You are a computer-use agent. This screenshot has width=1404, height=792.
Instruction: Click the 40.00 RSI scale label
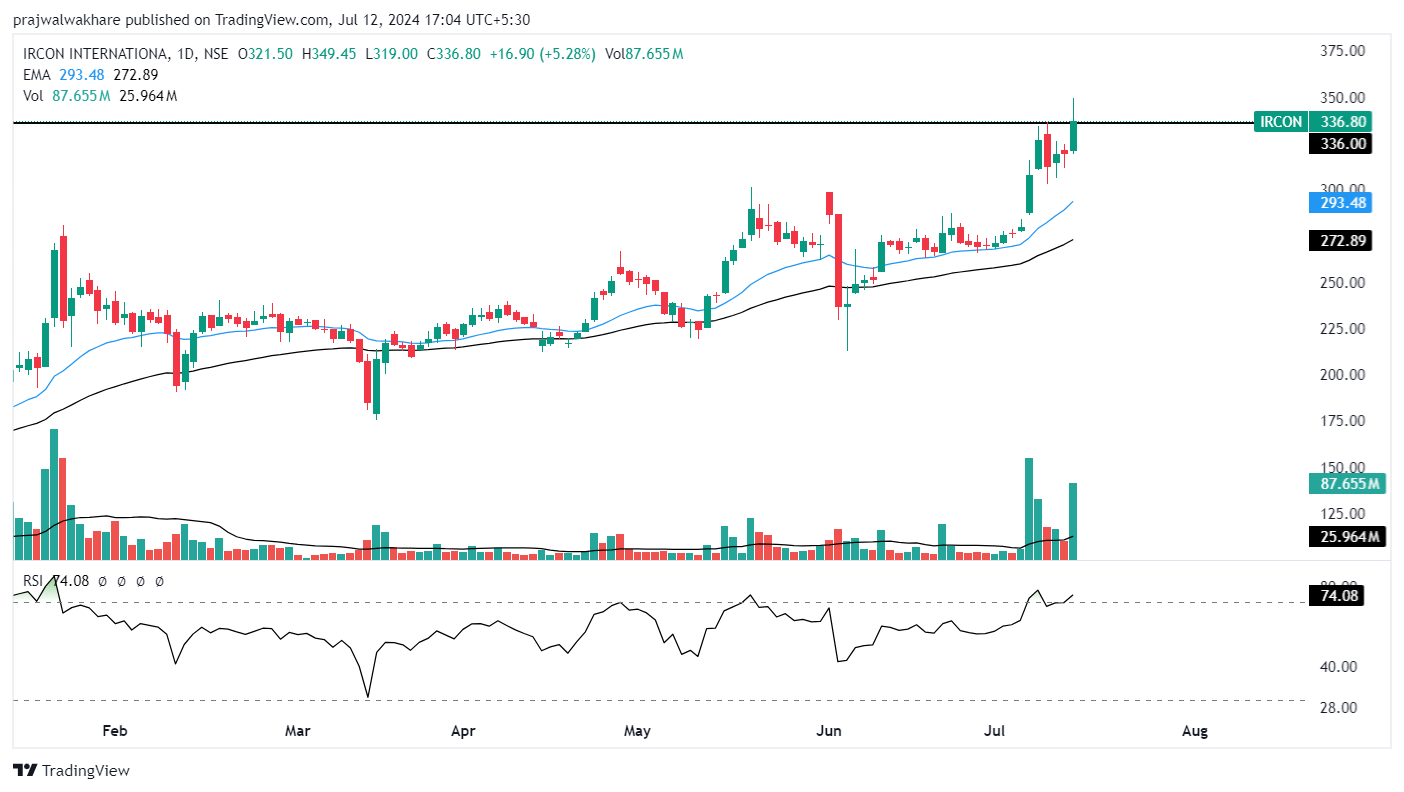tap(1339, 667)
